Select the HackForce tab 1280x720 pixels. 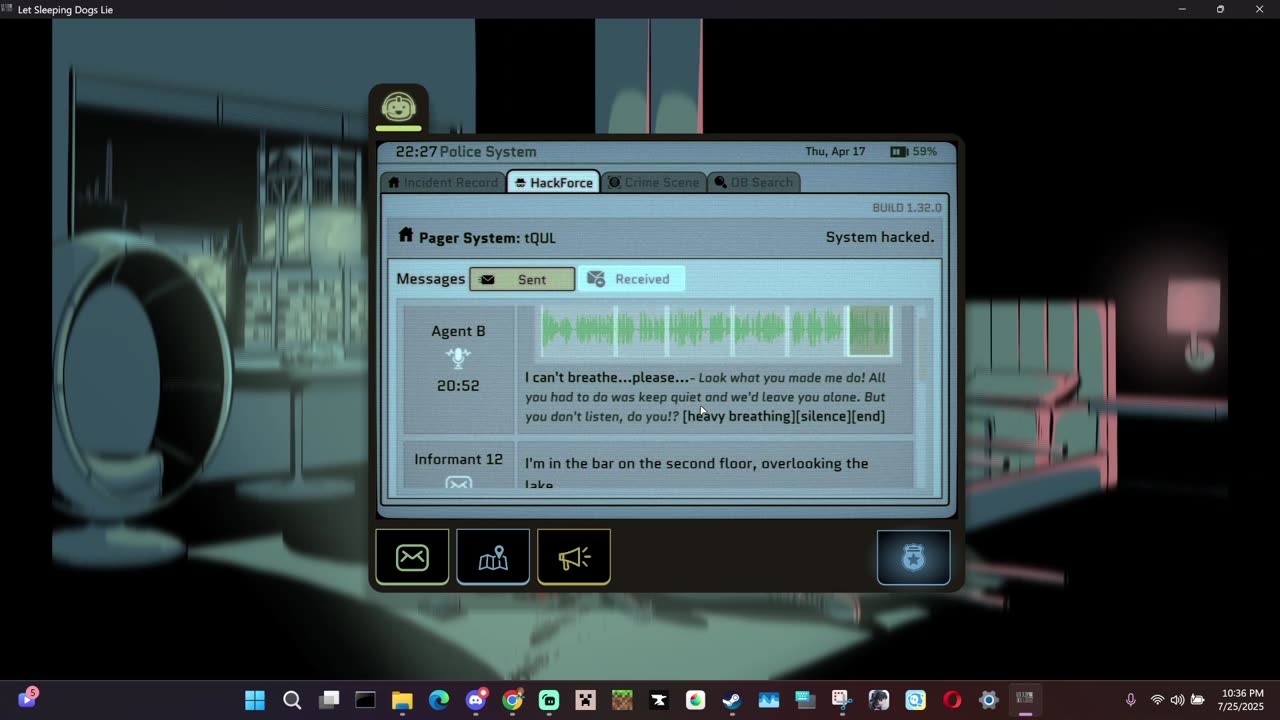point(554,182)
